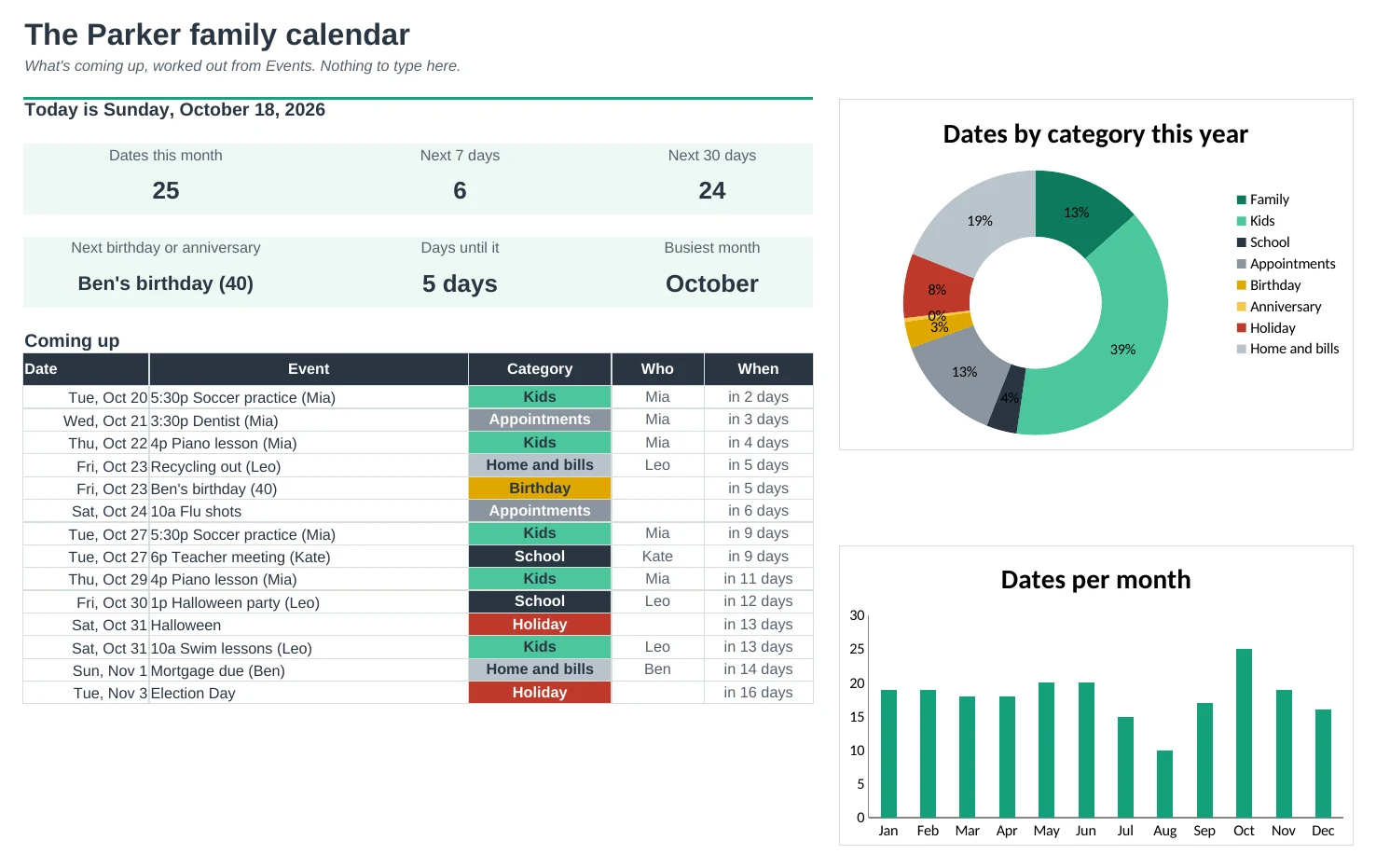Click the 'When' column header

pos(759,369)
